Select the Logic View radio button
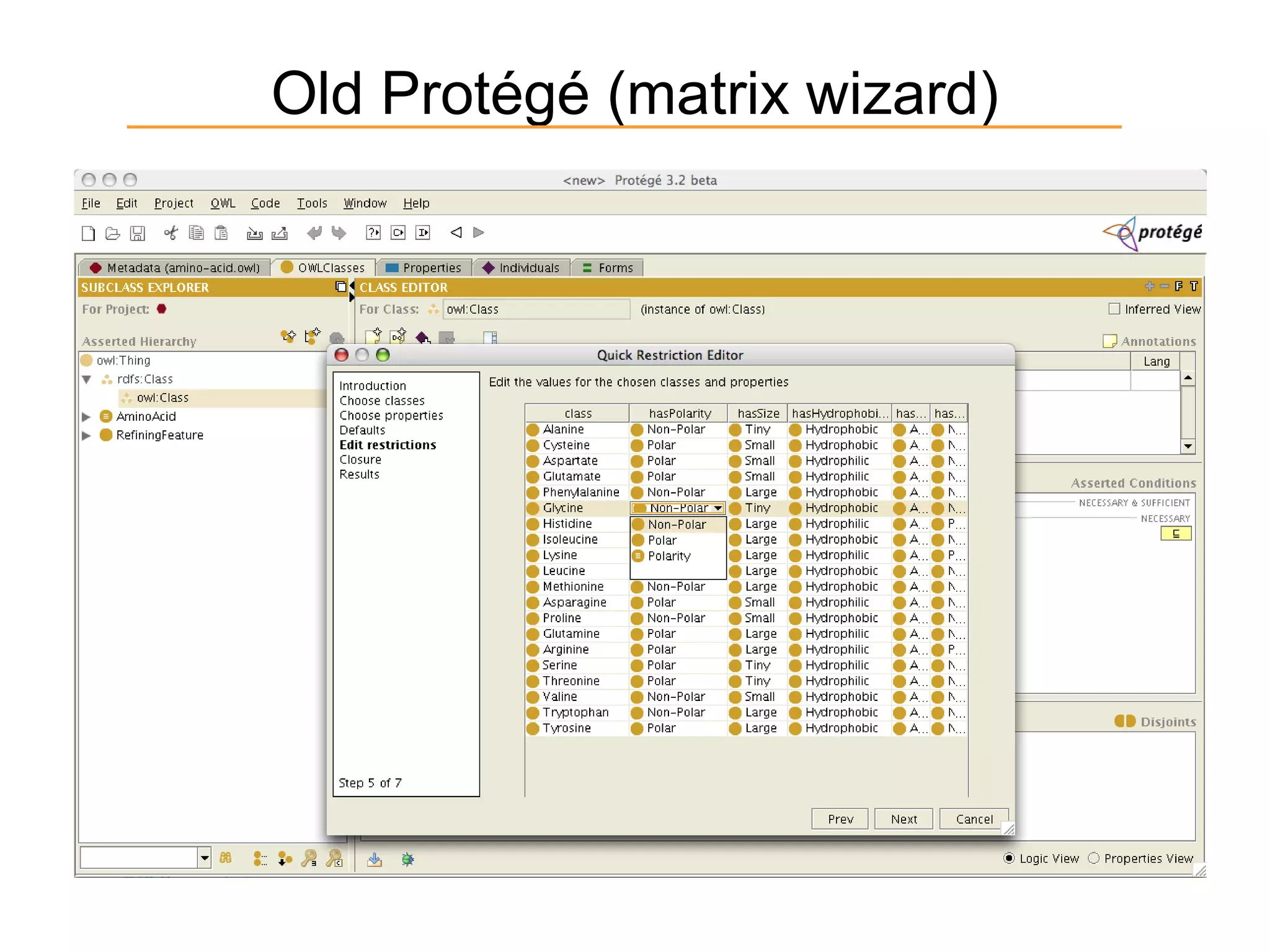This screenshot has width=1270, height=952. pyautogui.click(x=1009, y=858)
